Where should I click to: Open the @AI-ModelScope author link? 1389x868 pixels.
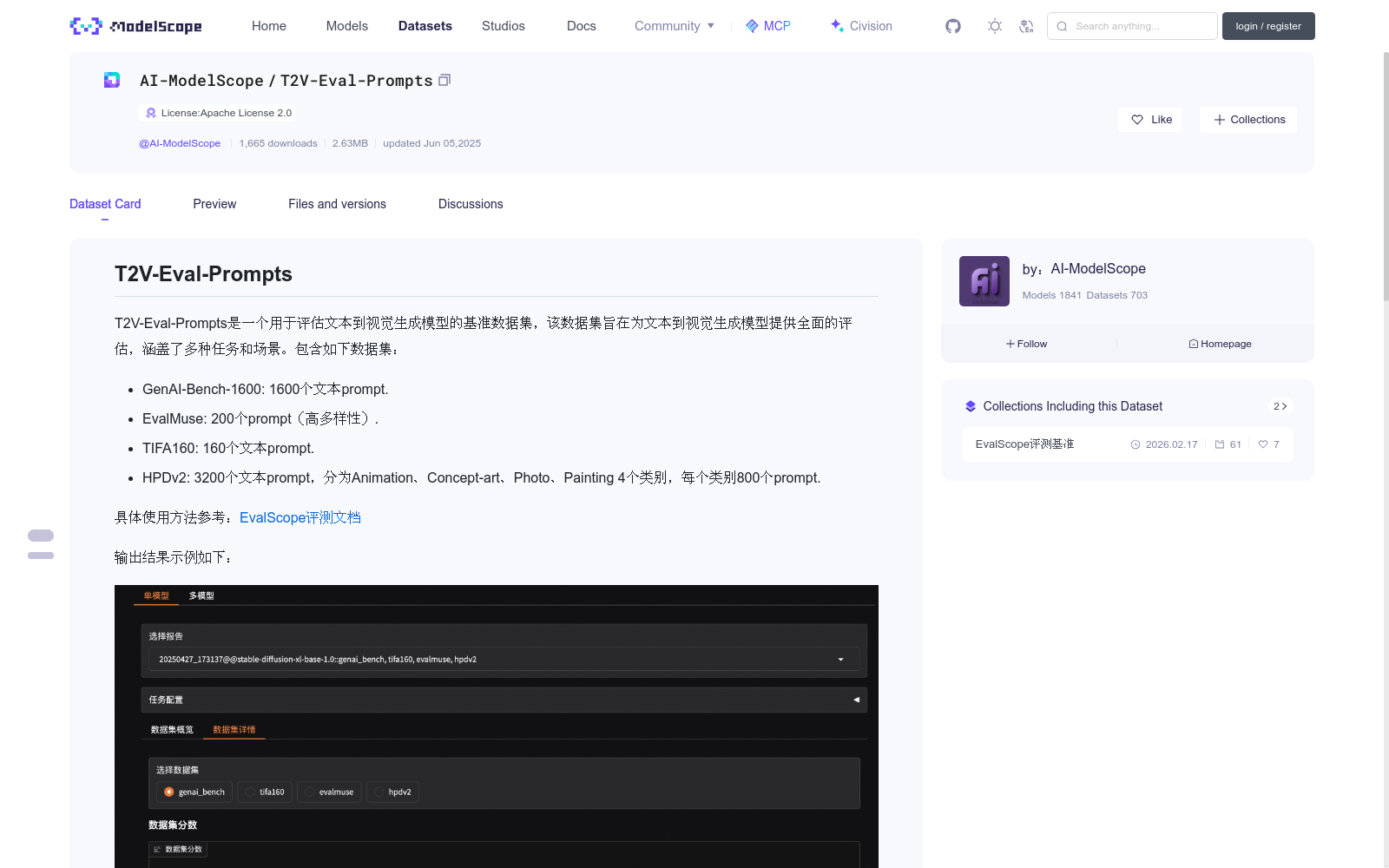(x=180, y=143)
